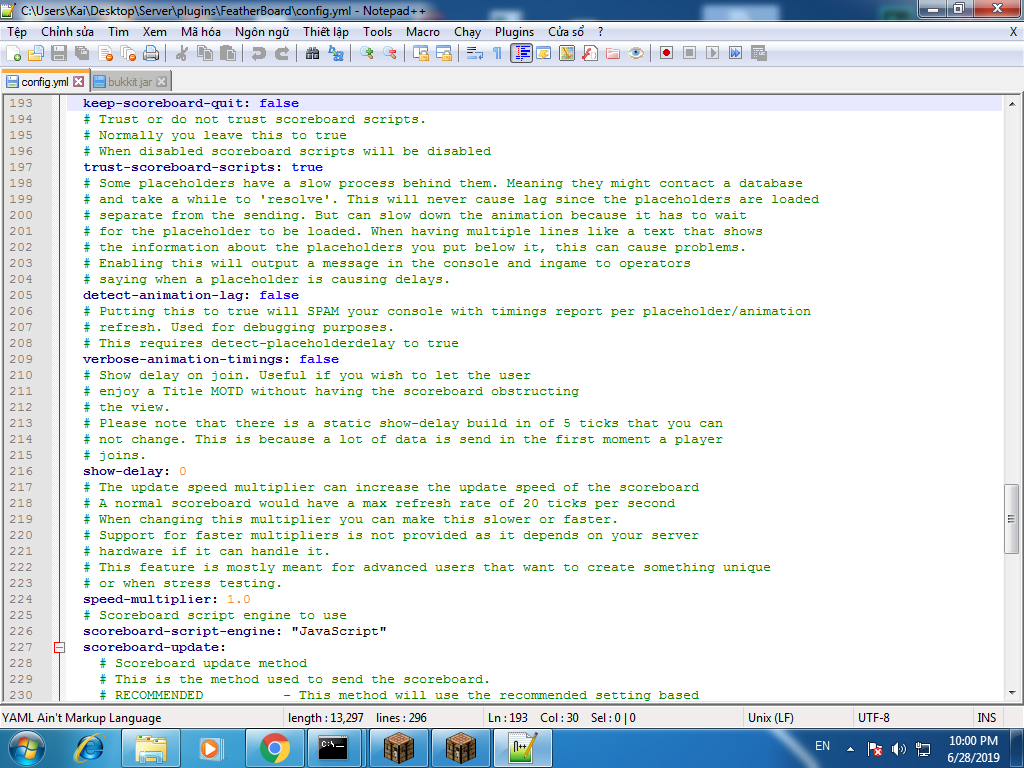This screenshot has width=1024, height=768.
Task: Switch to the bukkit.jar tab
Action: coord(130,82)
